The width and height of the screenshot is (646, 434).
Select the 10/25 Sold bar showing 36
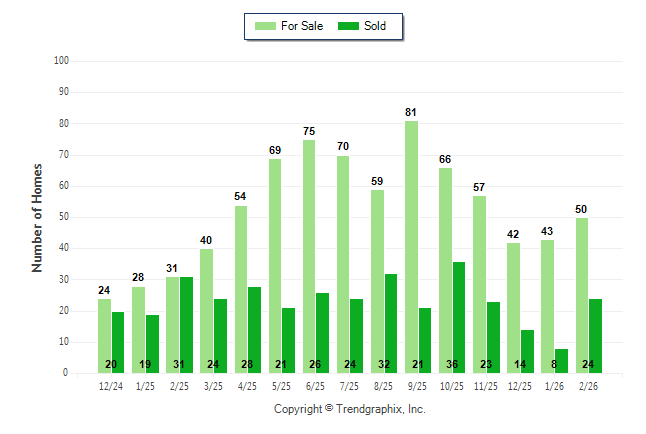click(x=459, y=317)
